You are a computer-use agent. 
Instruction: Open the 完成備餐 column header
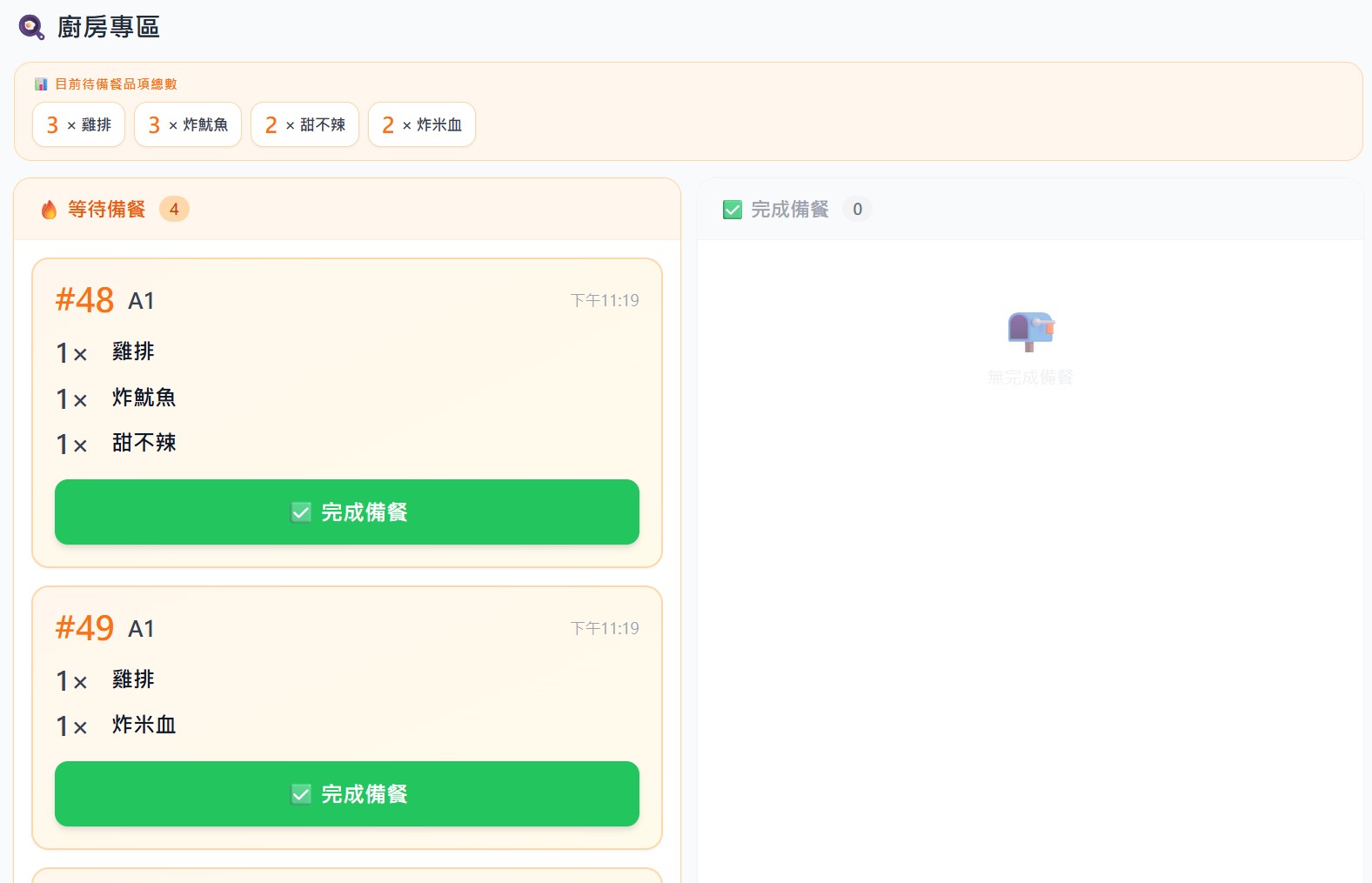1030,210
